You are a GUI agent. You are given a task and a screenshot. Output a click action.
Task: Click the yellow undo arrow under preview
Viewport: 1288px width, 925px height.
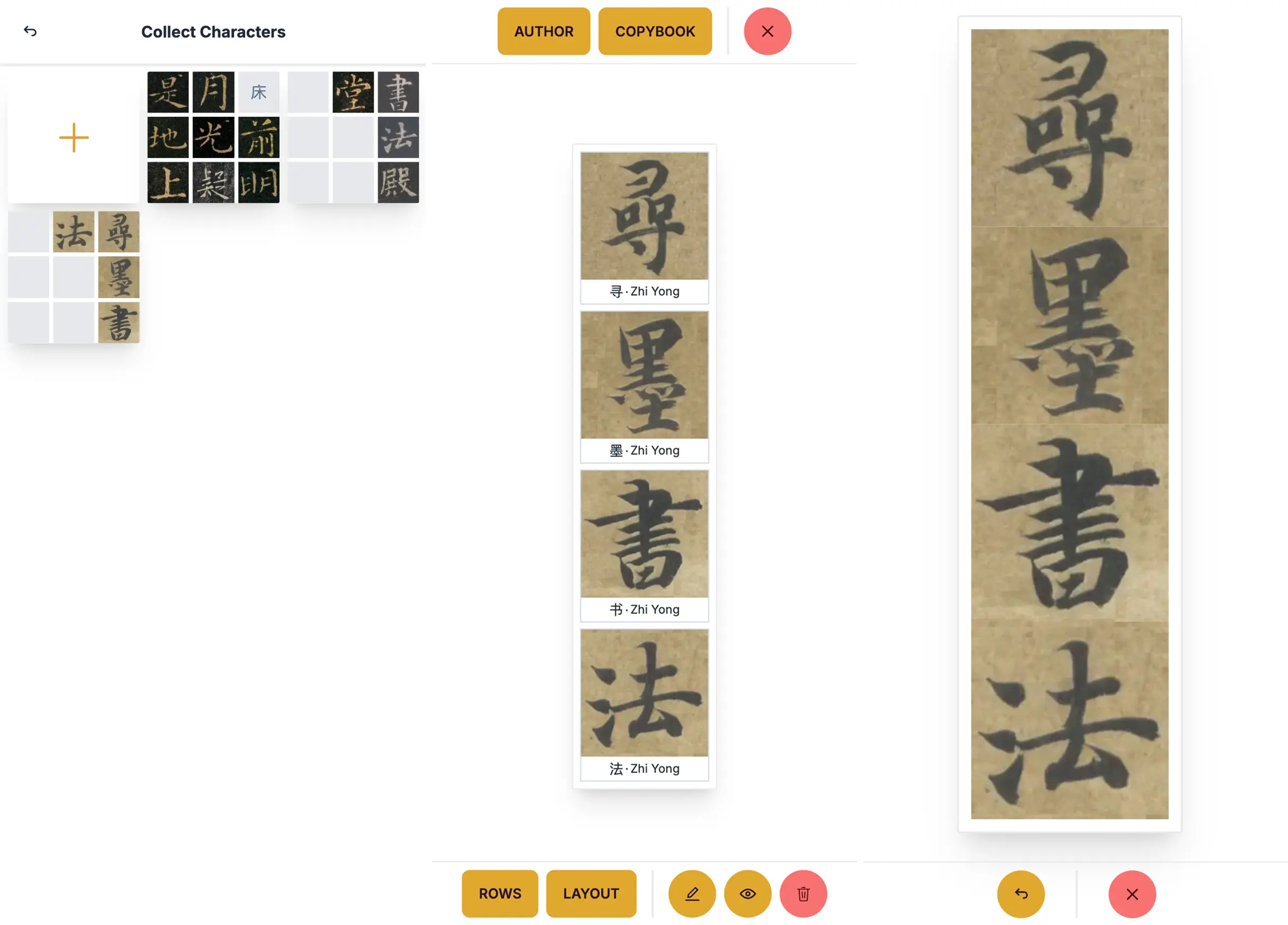pos(1021,894)
